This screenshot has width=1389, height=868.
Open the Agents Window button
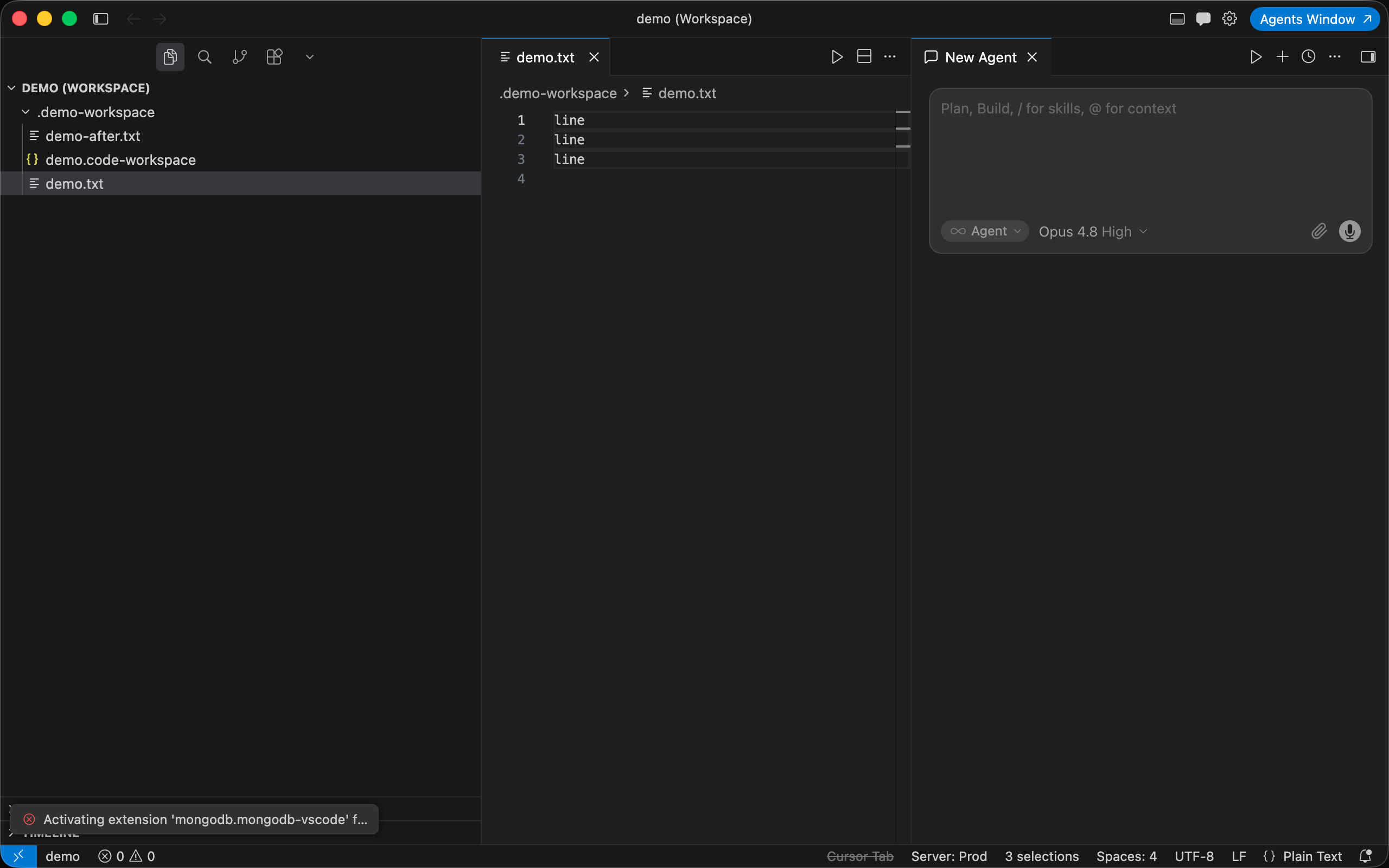tap(1315, 19)
